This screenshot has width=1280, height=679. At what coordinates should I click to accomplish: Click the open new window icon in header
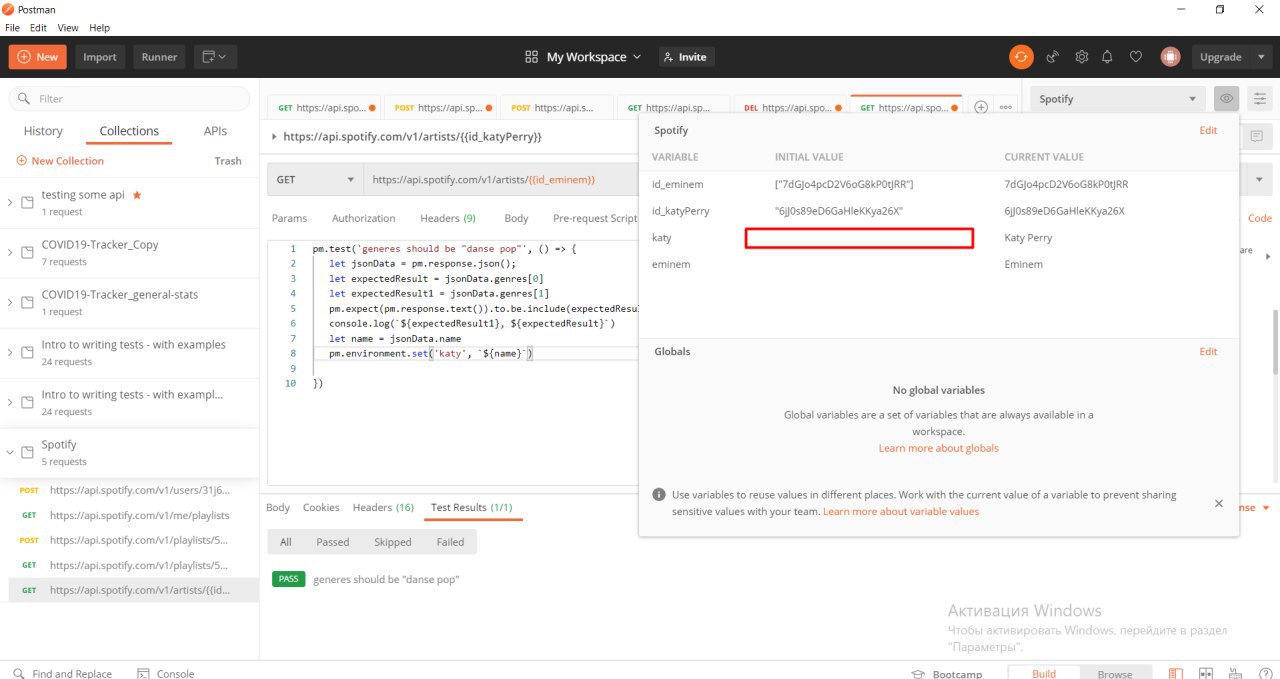[x=214, y=57]
